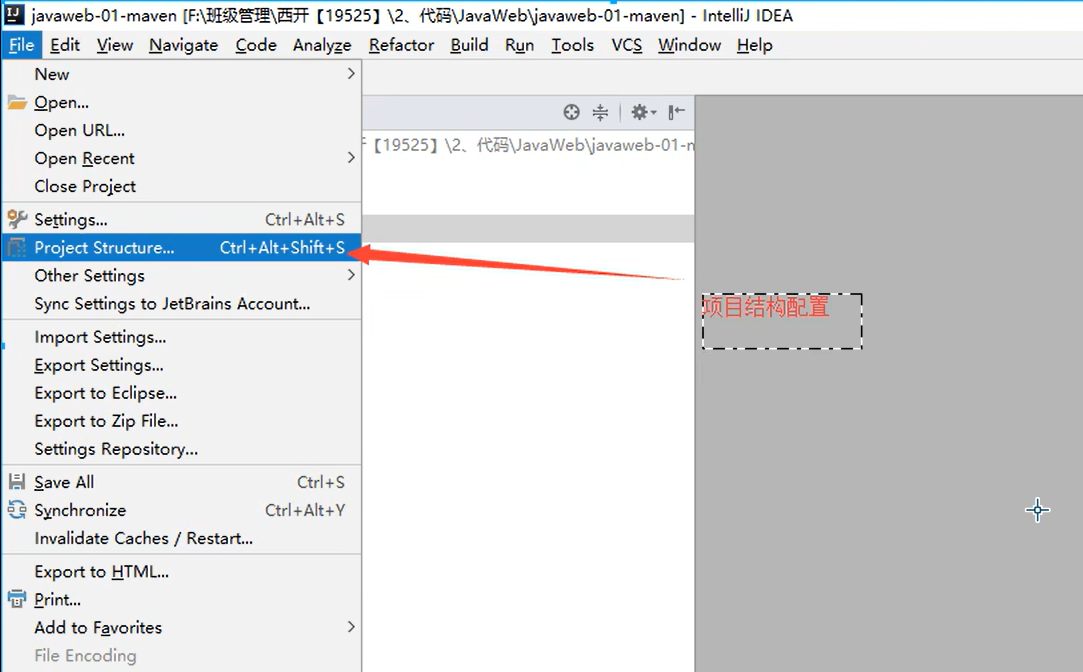This screenshot has width=1083, height=672.
Task: Open the Help menu
Action: click(754, 45)
